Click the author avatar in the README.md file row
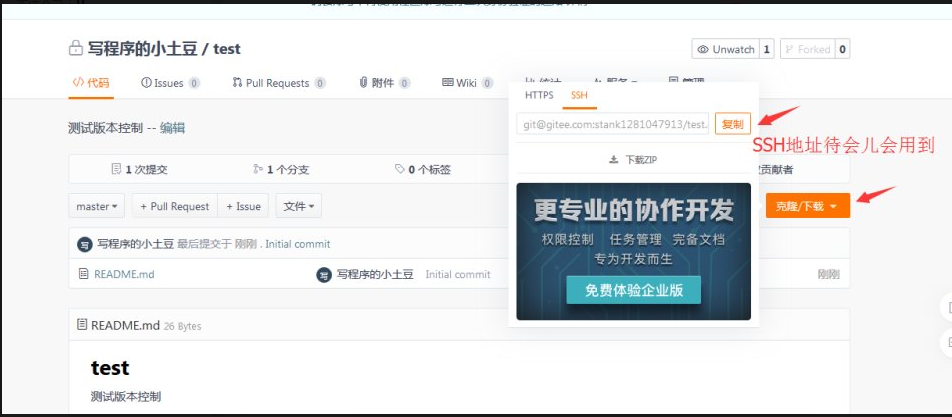This screenshot has width=952, height=417. (x=324, y=274)
